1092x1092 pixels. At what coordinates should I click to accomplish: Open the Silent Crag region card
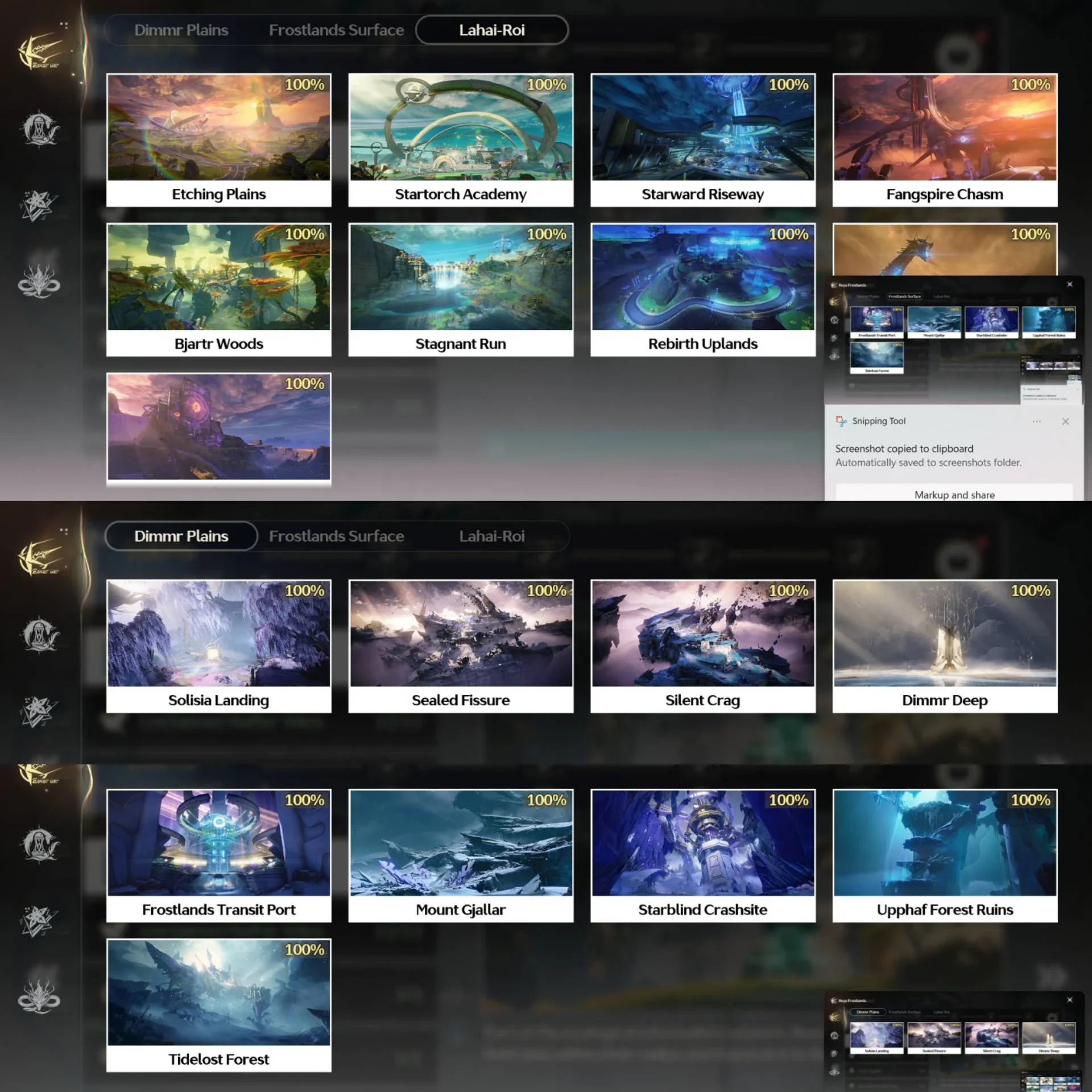click(x=703, y=646)
